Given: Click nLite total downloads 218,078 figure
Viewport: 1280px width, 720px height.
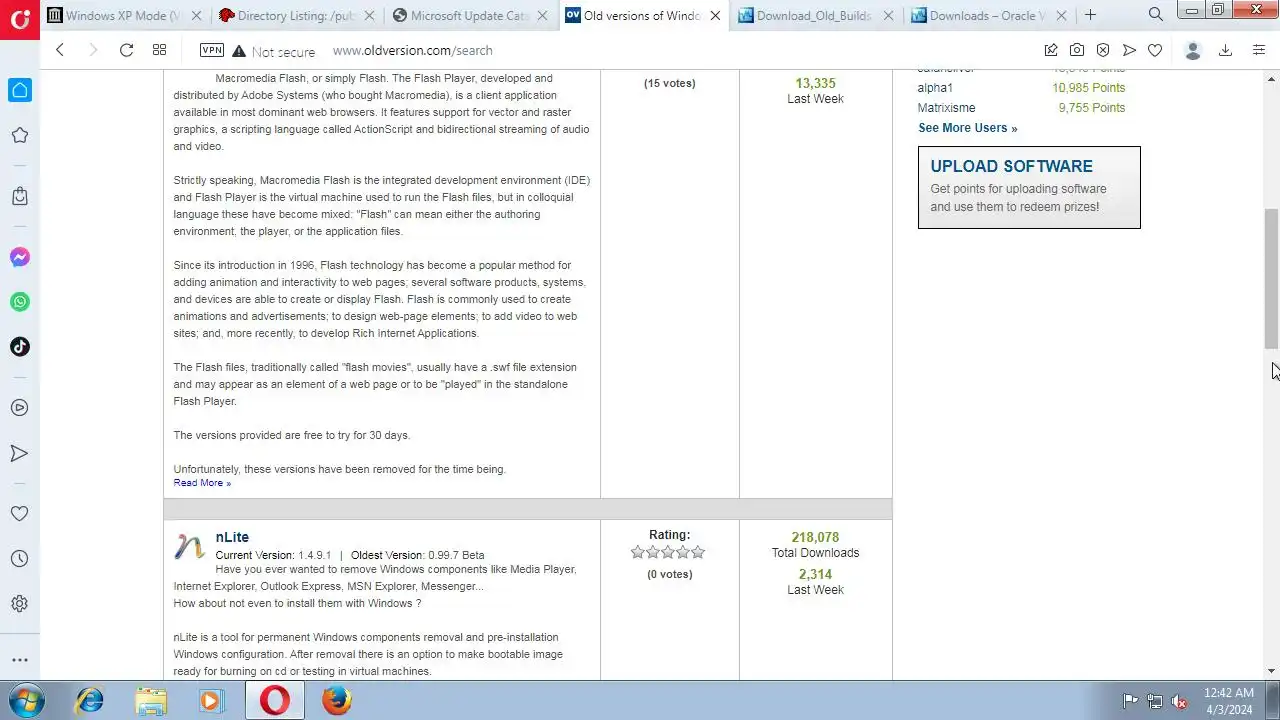Looking at the screenshot, I should (815, 537).
